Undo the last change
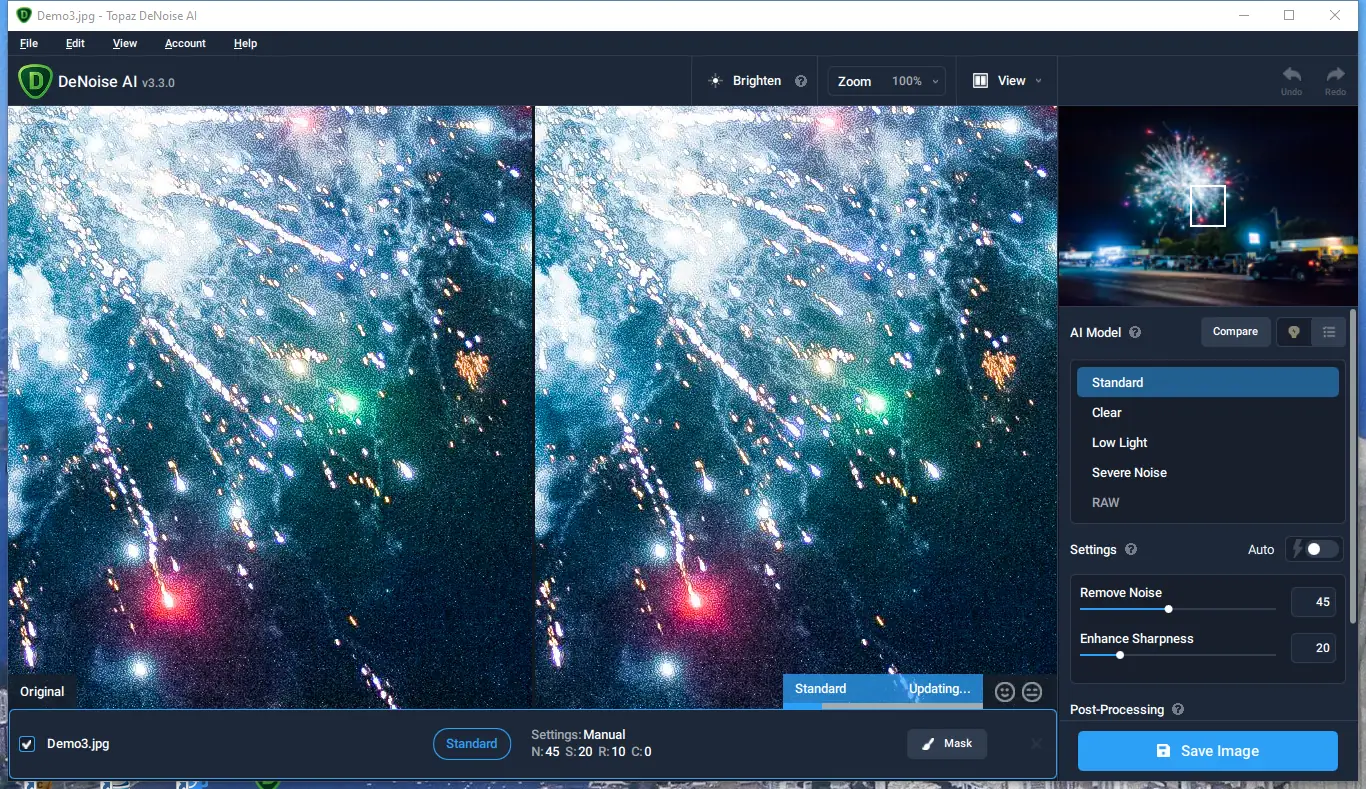Image resolution: width=1366 pixels, height=789 pixels. tap(1292, 80)
